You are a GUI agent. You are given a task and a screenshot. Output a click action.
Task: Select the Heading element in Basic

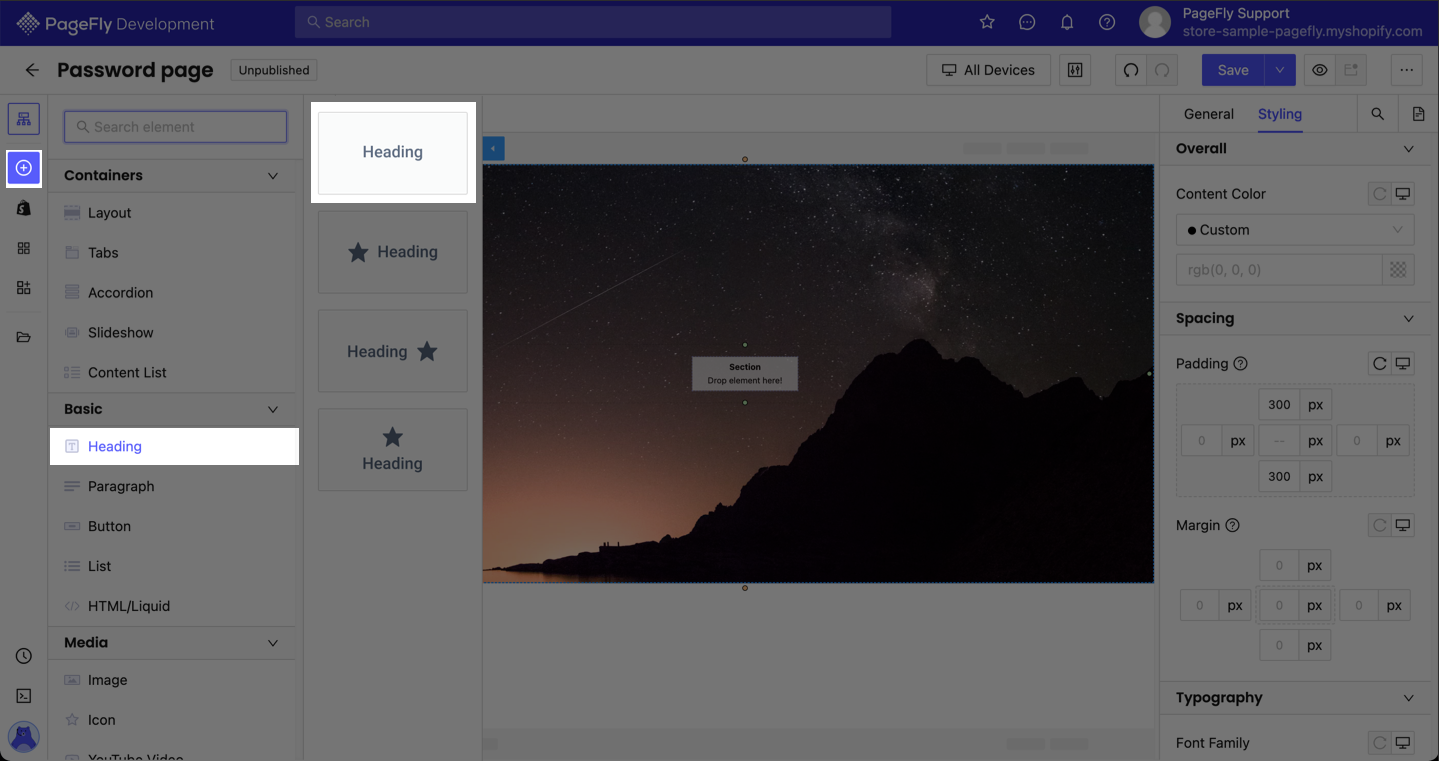[175, 447]
